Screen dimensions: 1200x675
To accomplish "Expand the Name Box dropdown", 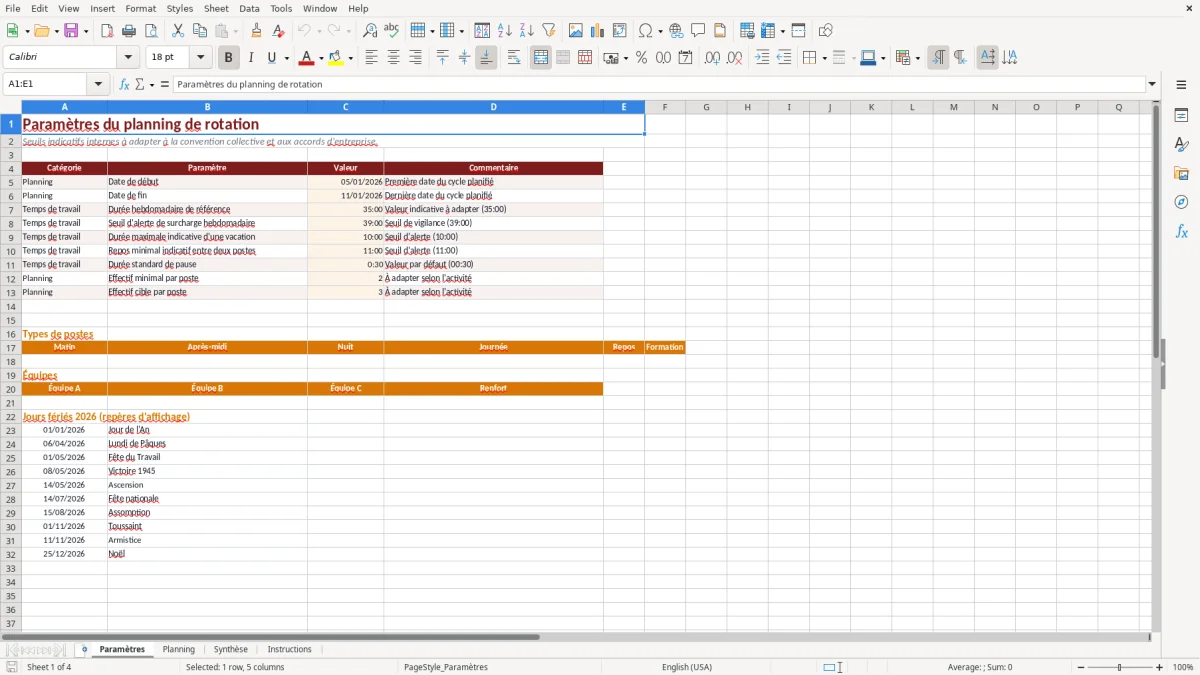I will coord(98,85).
